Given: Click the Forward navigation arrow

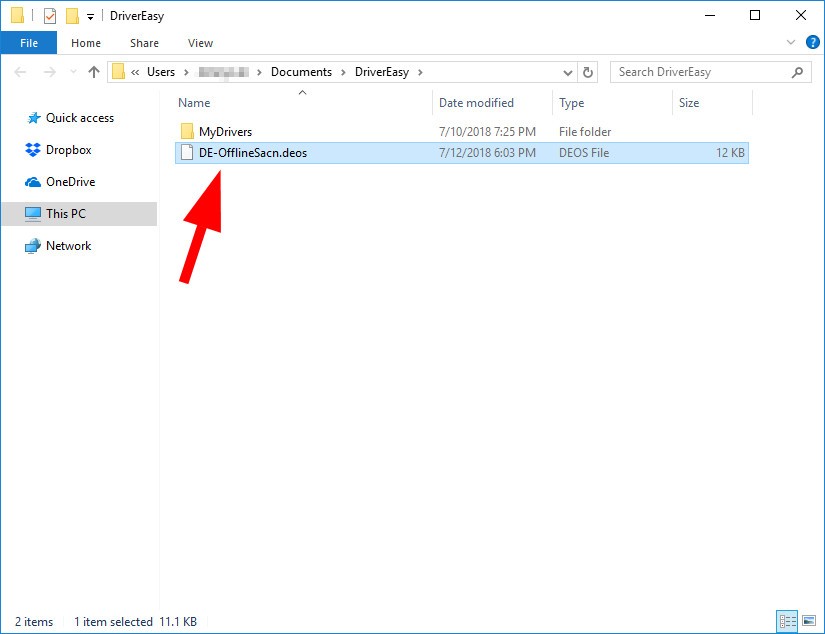Looking at the screenshot, I should [x=50, y=72].
